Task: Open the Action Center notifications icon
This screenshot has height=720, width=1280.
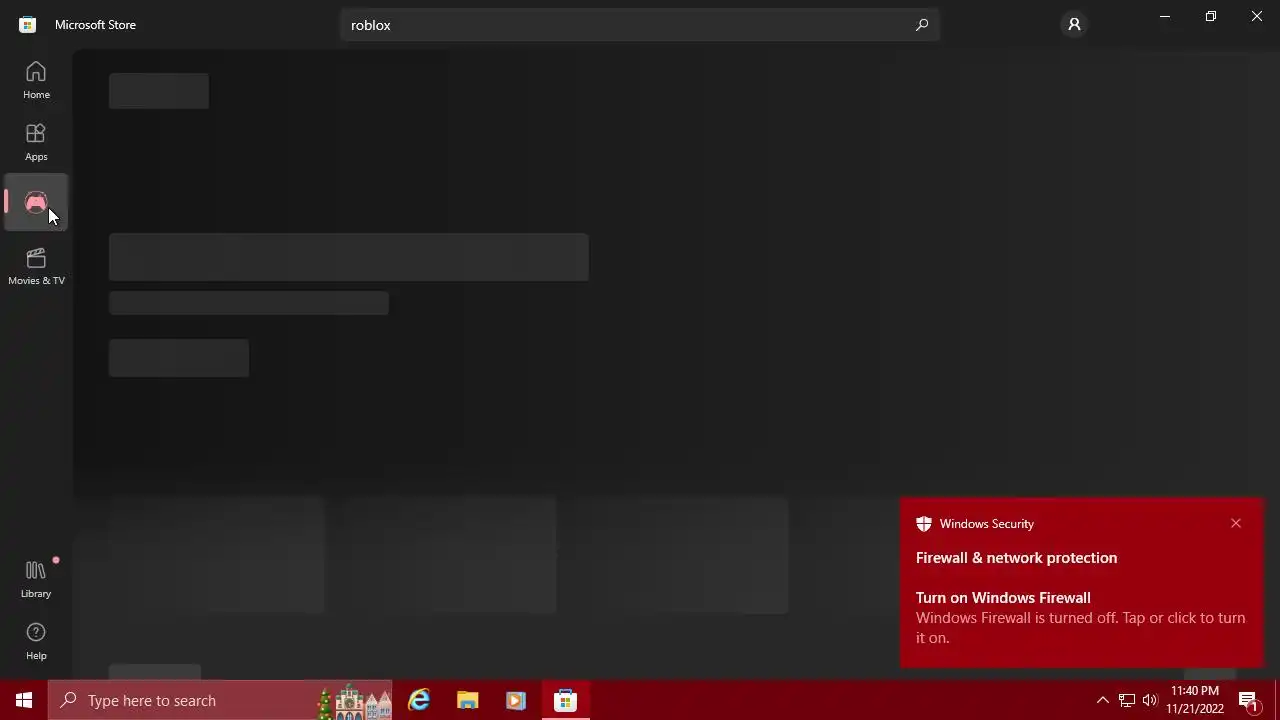Action: (1248, 700)
